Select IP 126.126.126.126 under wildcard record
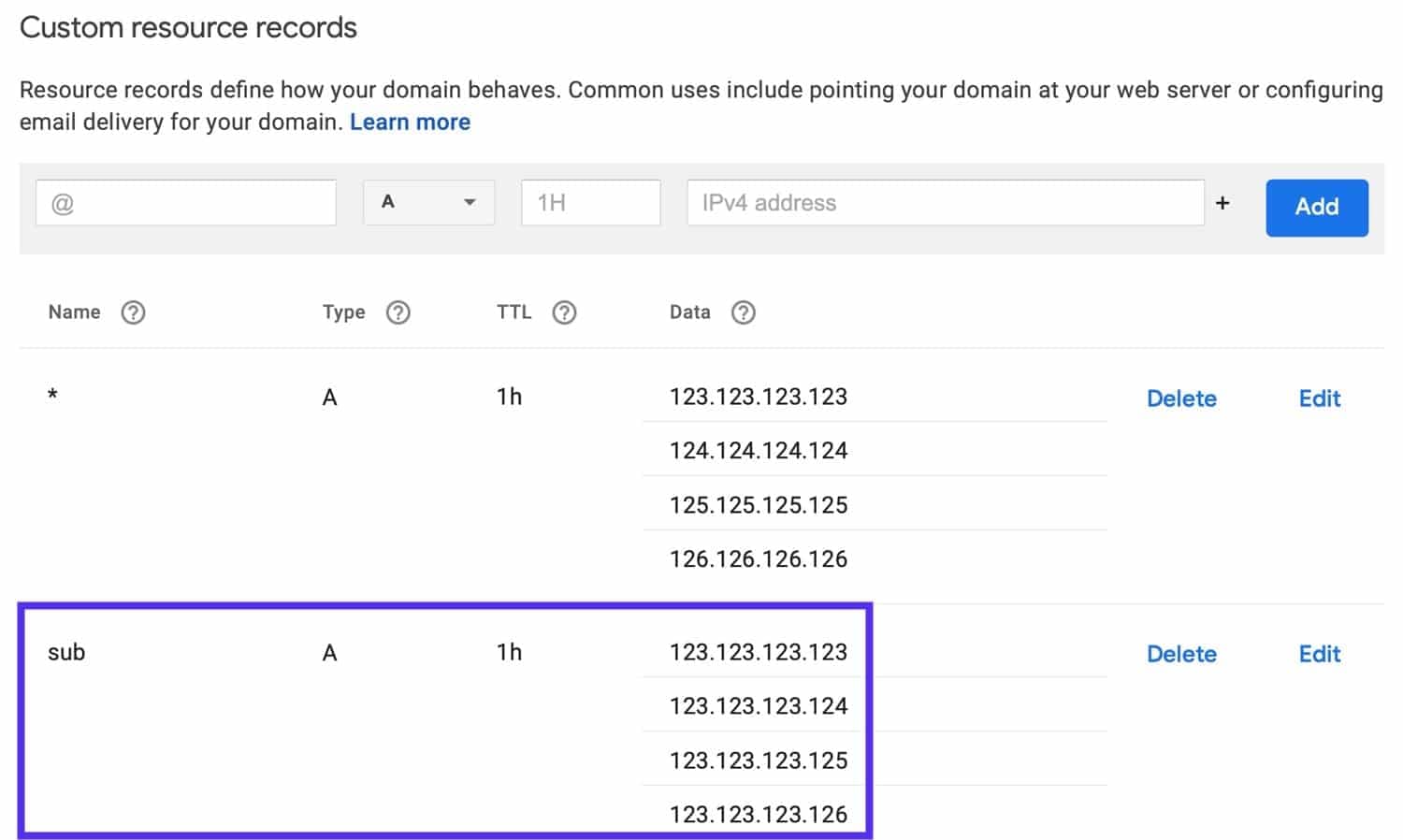Viewport: 1403px width, 840px height. click(x=758, y=558)
